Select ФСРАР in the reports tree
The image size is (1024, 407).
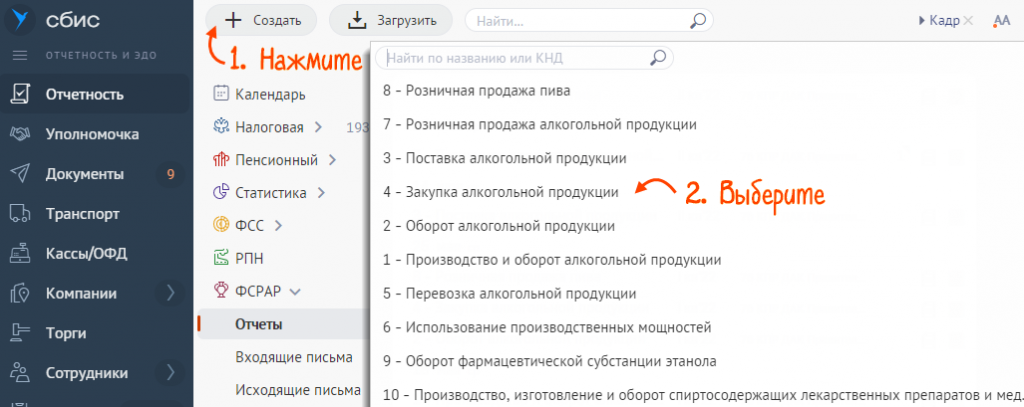pos(258,292)
